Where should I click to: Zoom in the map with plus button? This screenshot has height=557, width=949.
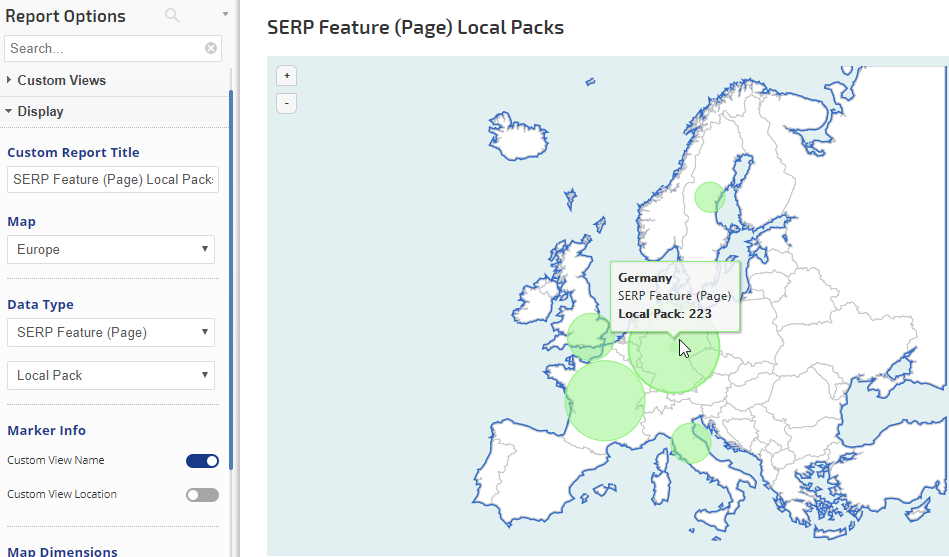click(287, 76)
